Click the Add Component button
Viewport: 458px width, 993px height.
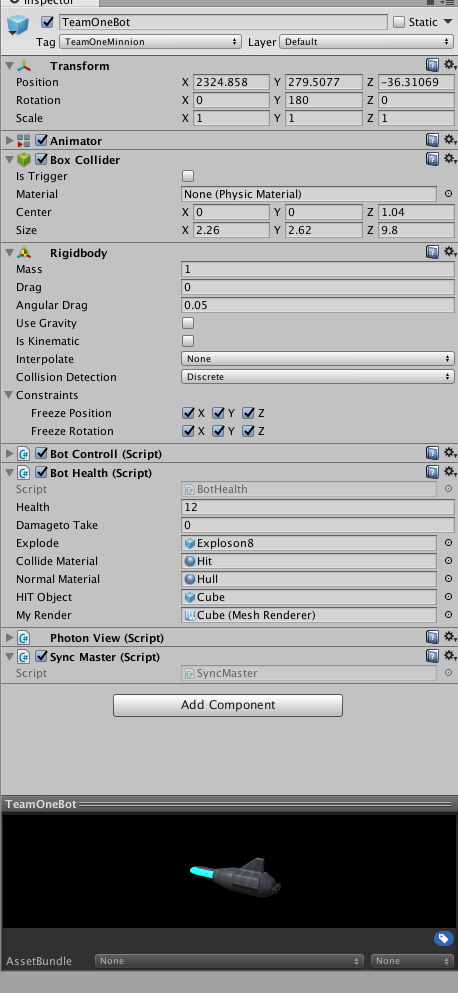[228, 705]
